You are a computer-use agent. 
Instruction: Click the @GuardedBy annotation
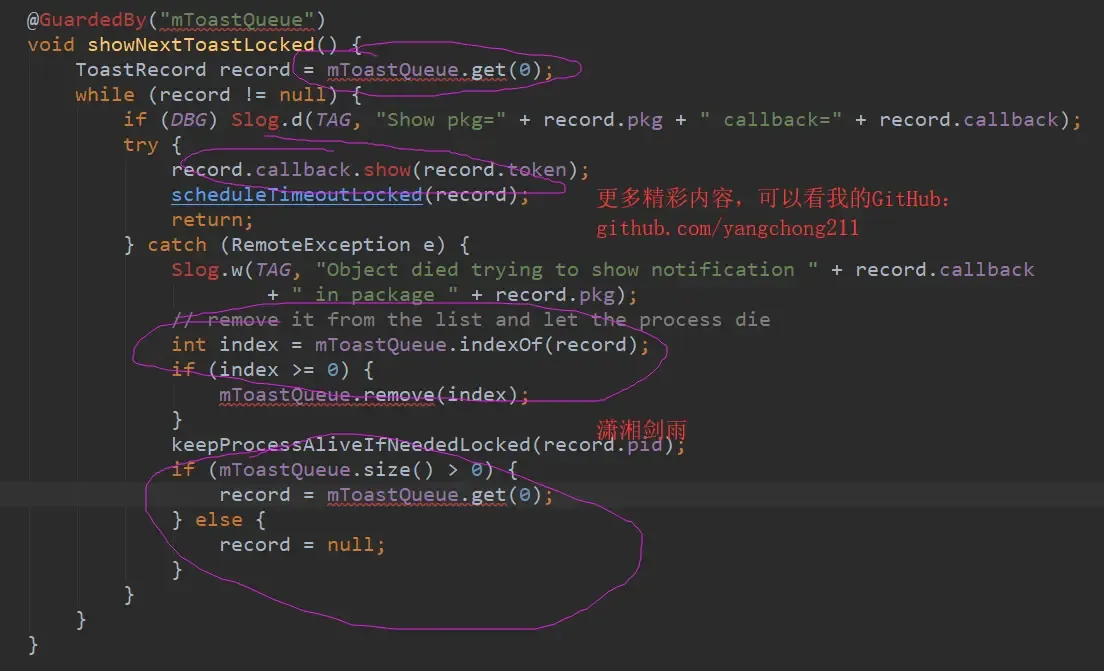(86, 20)
